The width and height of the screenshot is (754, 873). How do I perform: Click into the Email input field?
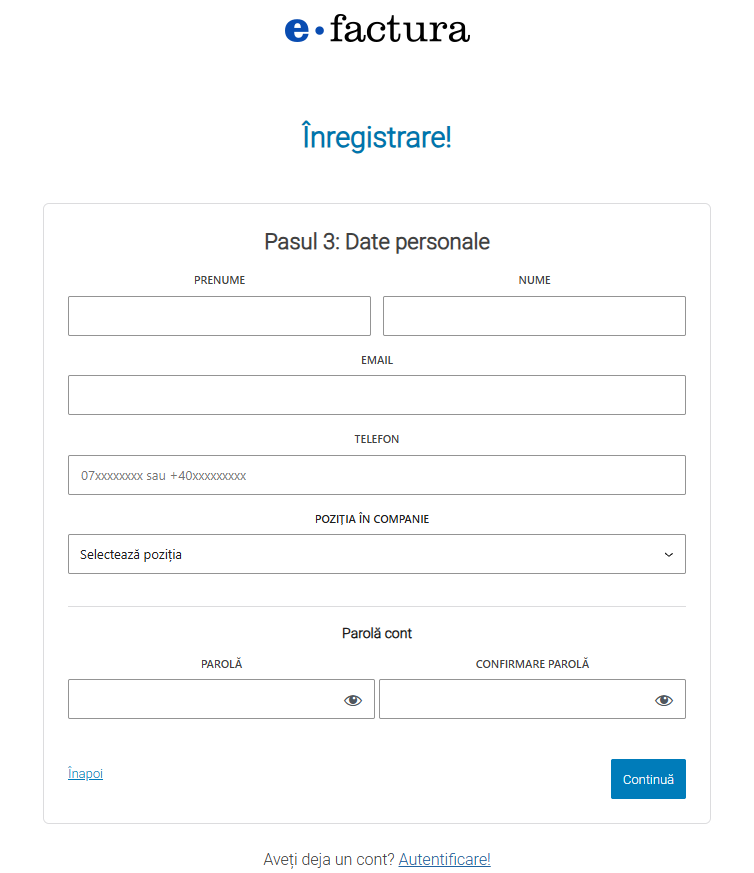click(377, 395)
